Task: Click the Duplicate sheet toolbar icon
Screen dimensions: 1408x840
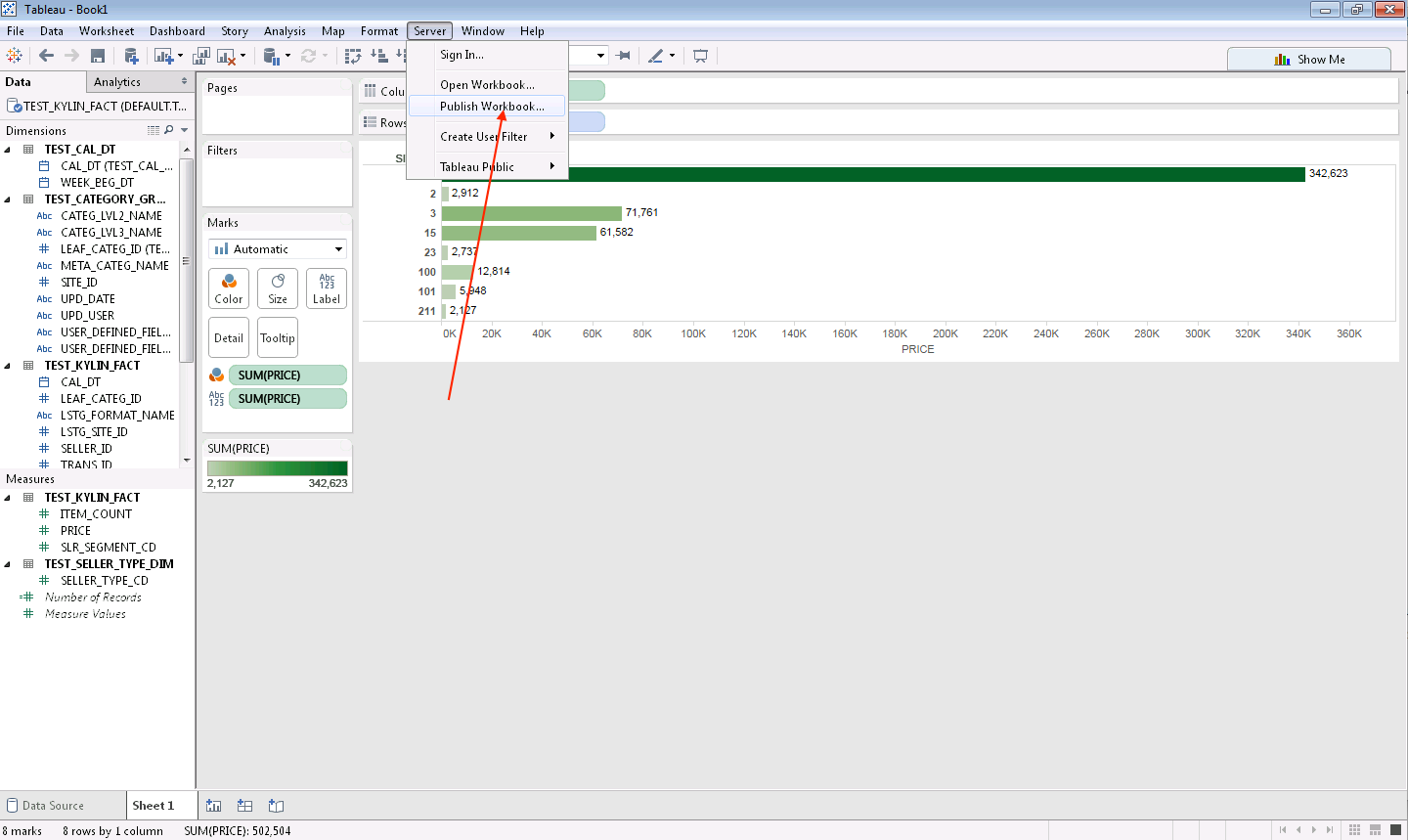Action: [x=201, y=56]
